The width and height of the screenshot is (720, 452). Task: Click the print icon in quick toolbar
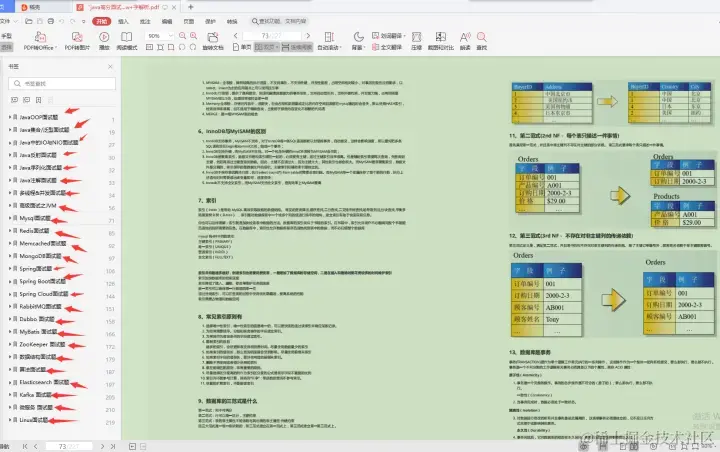point(51,21)
